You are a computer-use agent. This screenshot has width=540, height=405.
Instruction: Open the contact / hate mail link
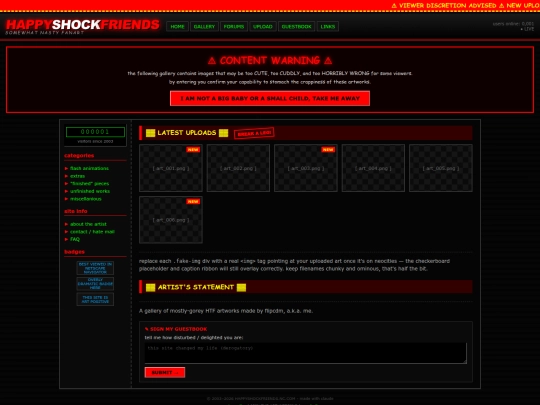pos(92,232)
